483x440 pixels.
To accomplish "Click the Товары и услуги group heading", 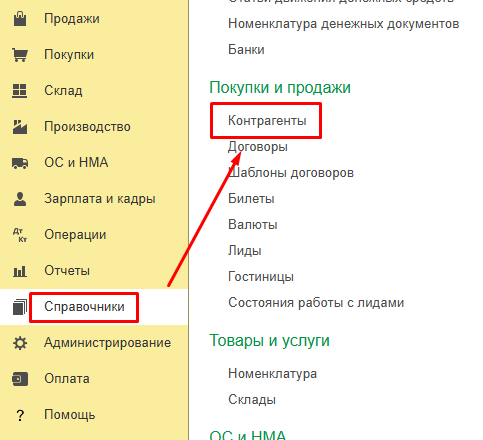I will pos(269,341).
